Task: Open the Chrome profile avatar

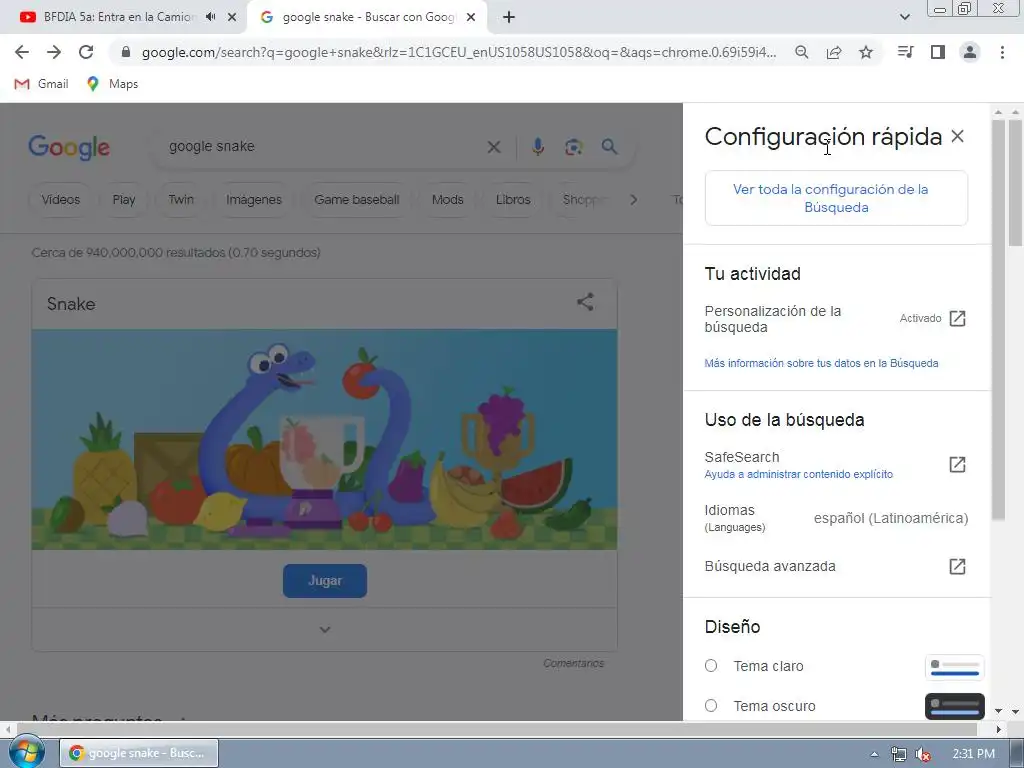Action: pos(970,52)
